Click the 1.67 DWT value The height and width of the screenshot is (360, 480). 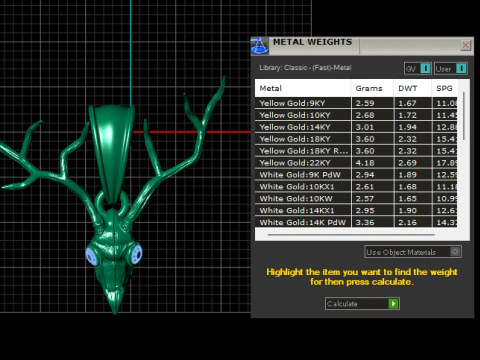[x=407, y=103]
